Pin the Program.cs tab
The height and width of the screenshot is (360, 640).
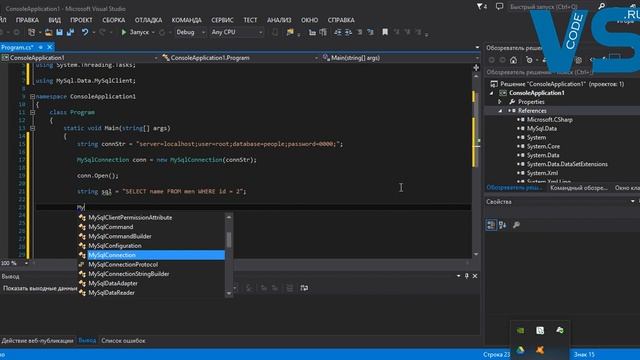tap(41, 47)
